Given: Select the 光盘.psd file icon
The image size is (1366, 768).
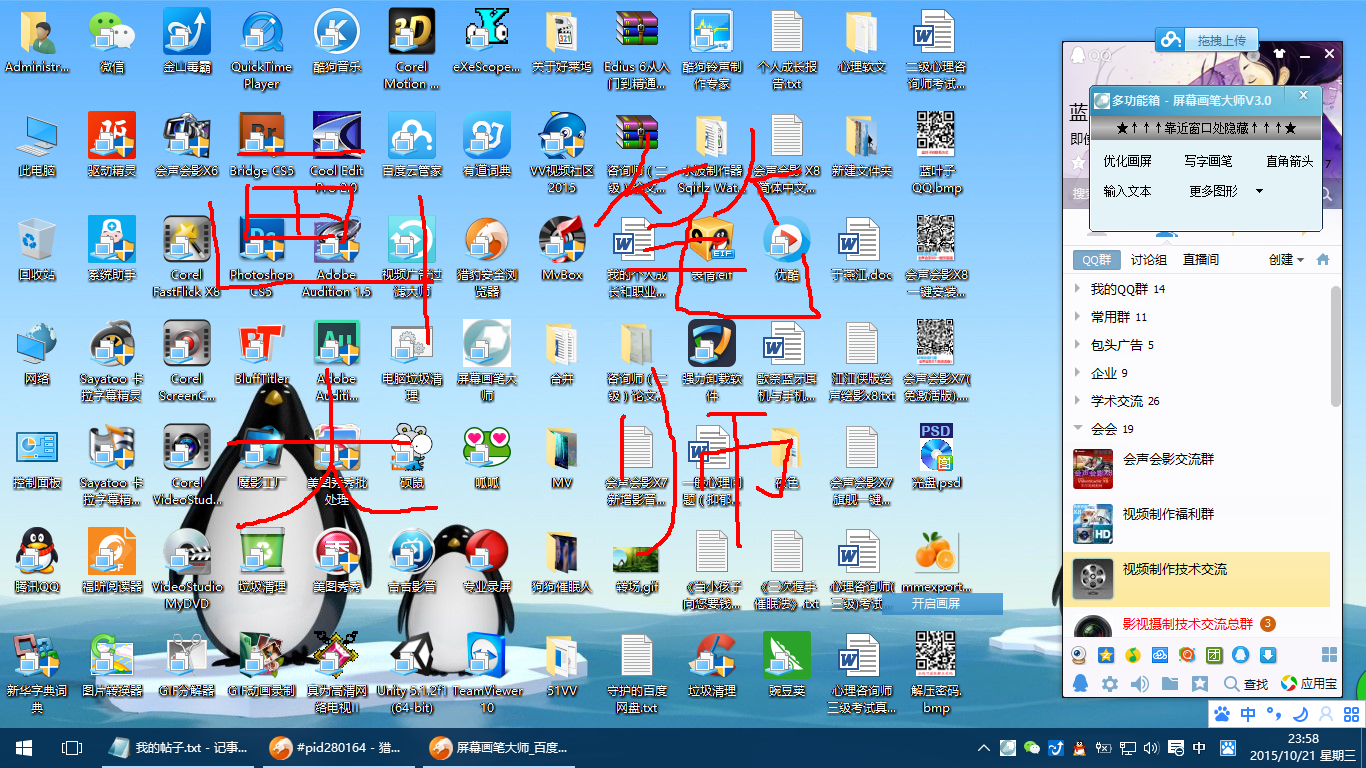Looking at the screenshot, I should click(x=937, y=457).
